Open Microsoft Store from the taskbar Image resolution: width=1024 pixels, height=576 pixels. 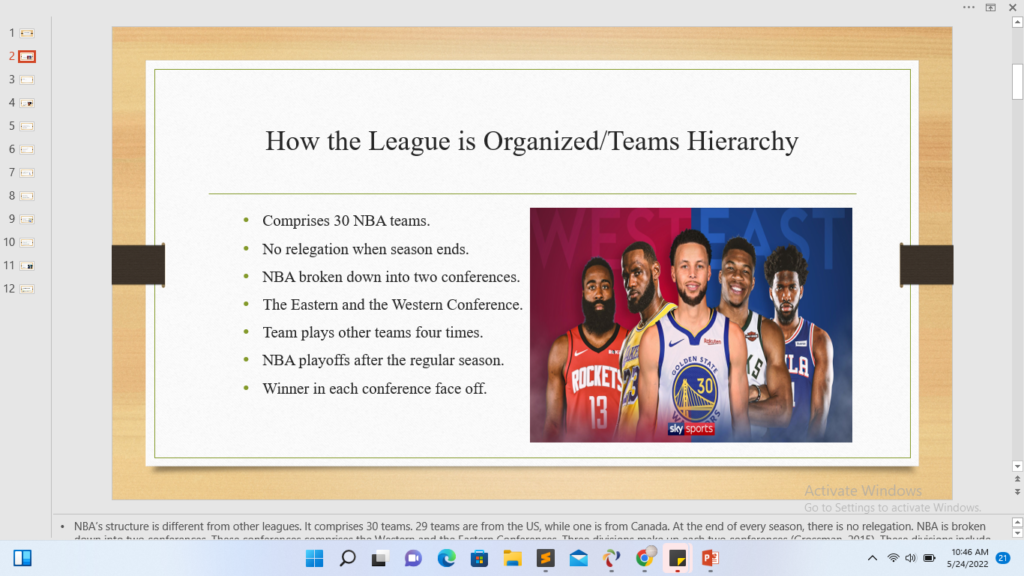click(480, 560)
